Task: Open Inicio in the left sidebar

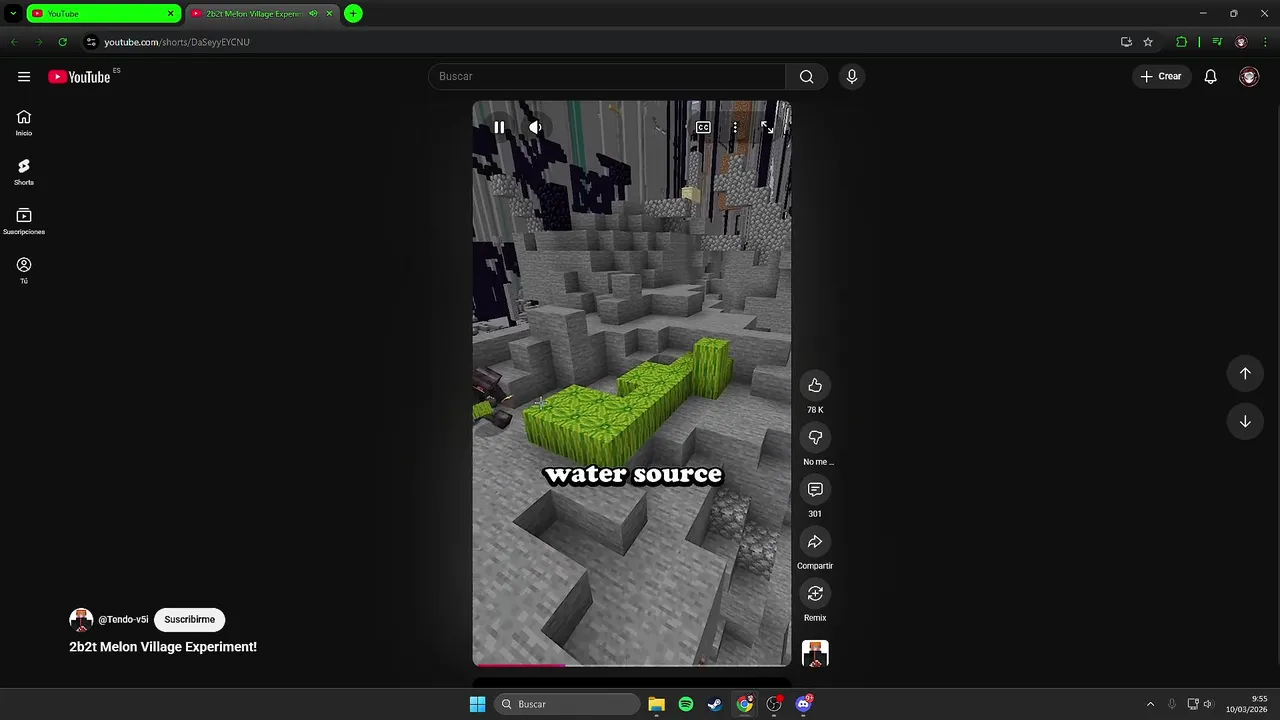Action: click(24, 123)
